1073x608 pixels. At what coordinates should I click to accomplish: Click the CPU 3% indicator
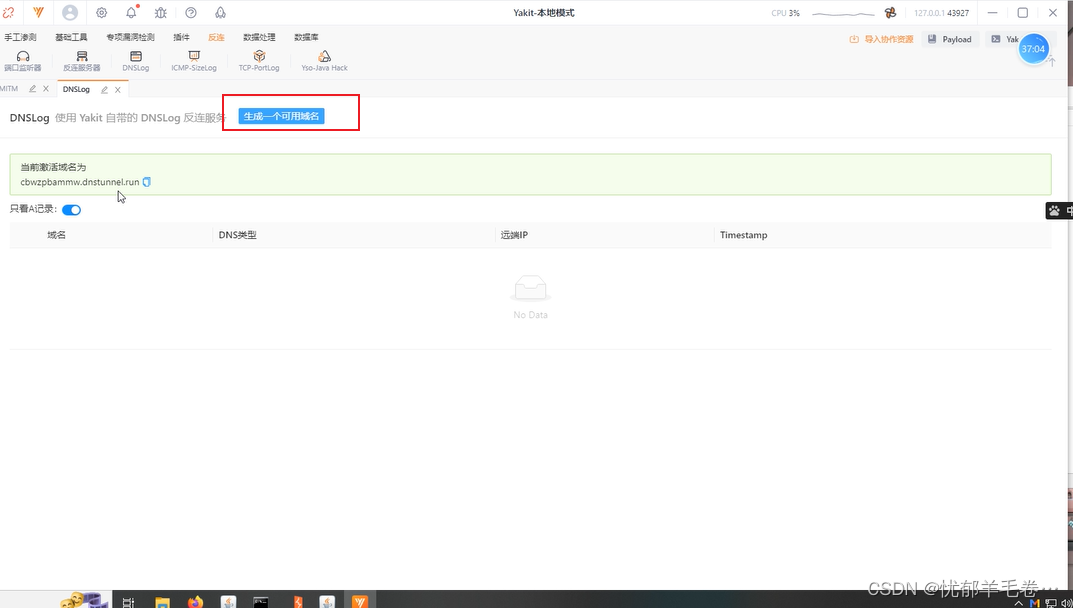click(x=785, y=12)
